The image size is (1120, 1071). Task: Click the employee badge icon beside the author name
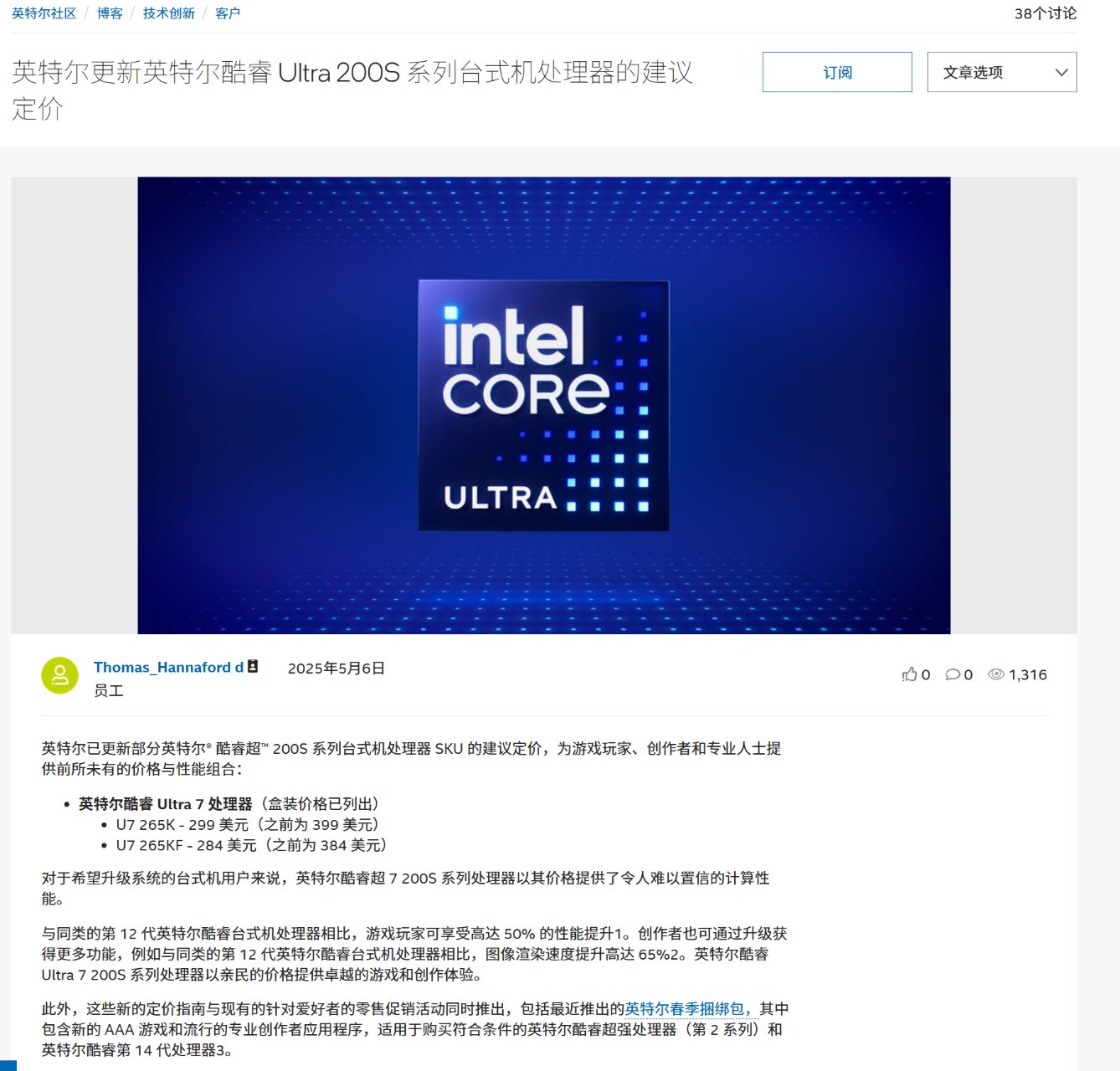(253, 666)
